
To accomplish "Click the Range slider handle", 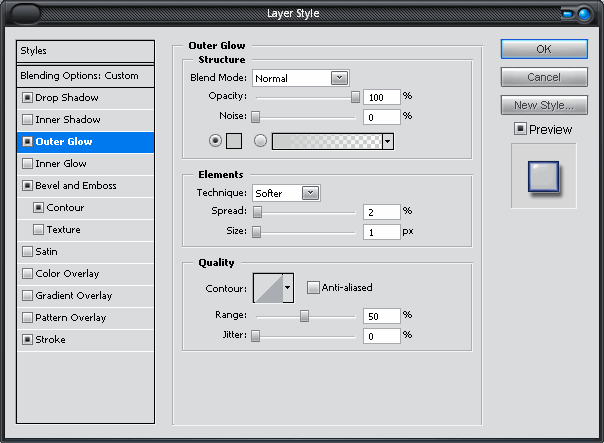I will 304,316.
